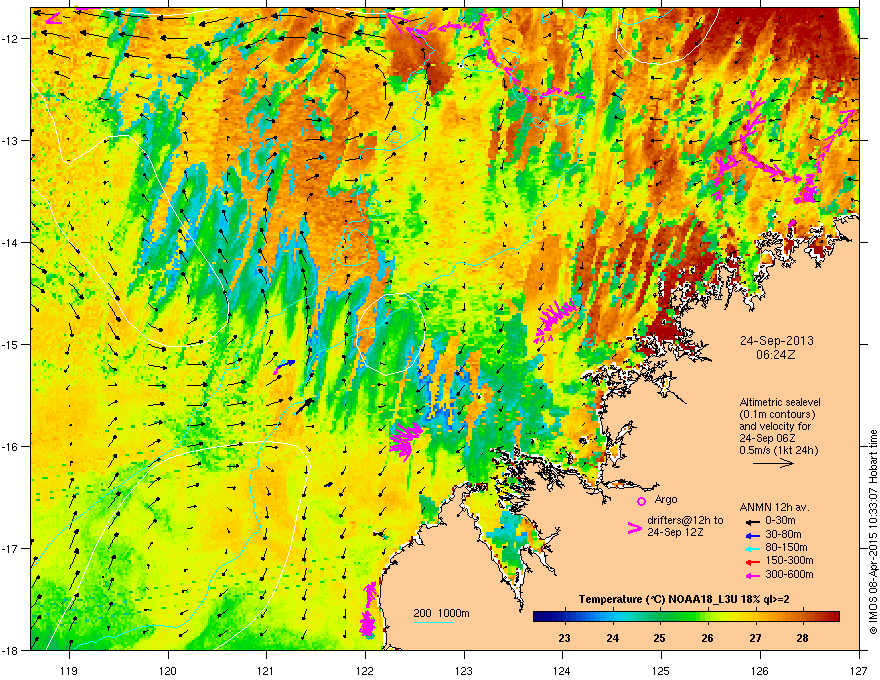Image resolution: width=880 pixels, height=680 pixels.
Task: Click the '24' color bar tick label
Action: (612, 638)
